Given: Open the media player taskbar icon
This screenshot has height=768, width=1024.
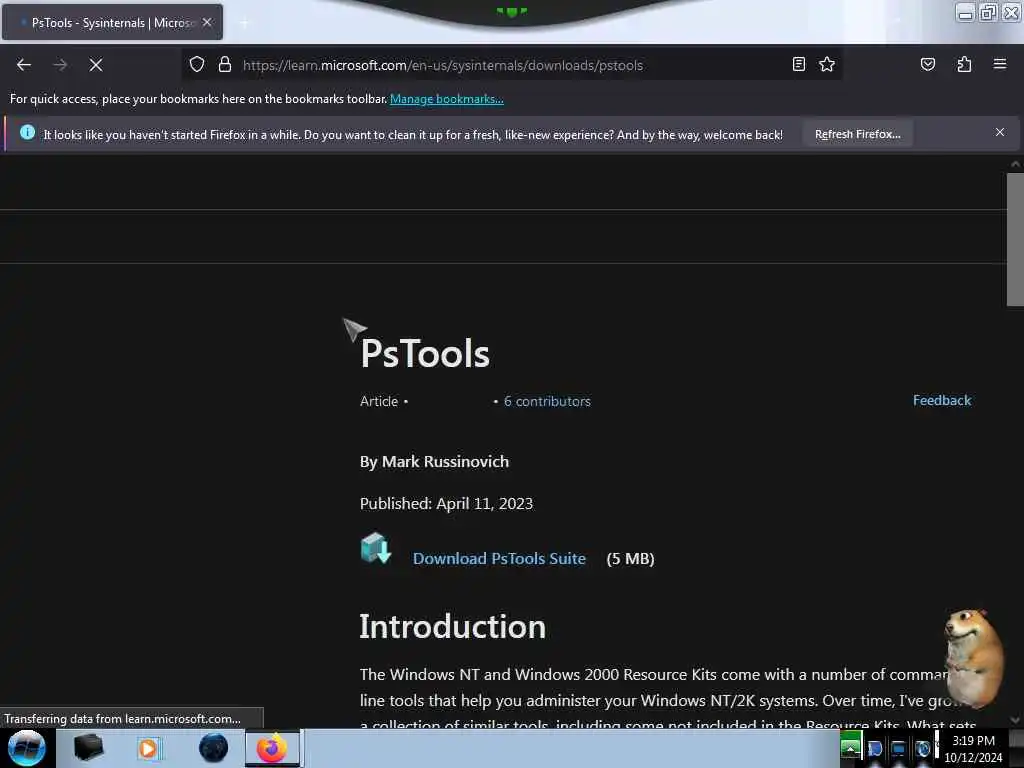Looking at the screenshot, I should click(x=148, y=748).
